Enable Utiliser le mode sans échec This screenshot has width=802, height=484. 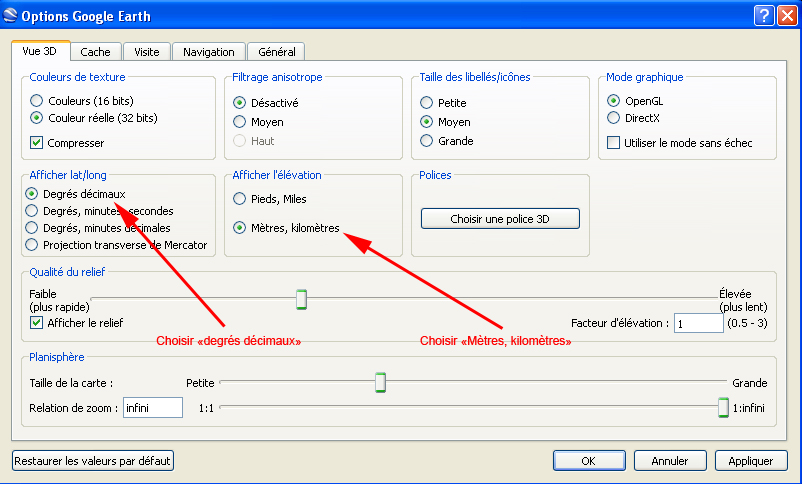tap(613, 142)
